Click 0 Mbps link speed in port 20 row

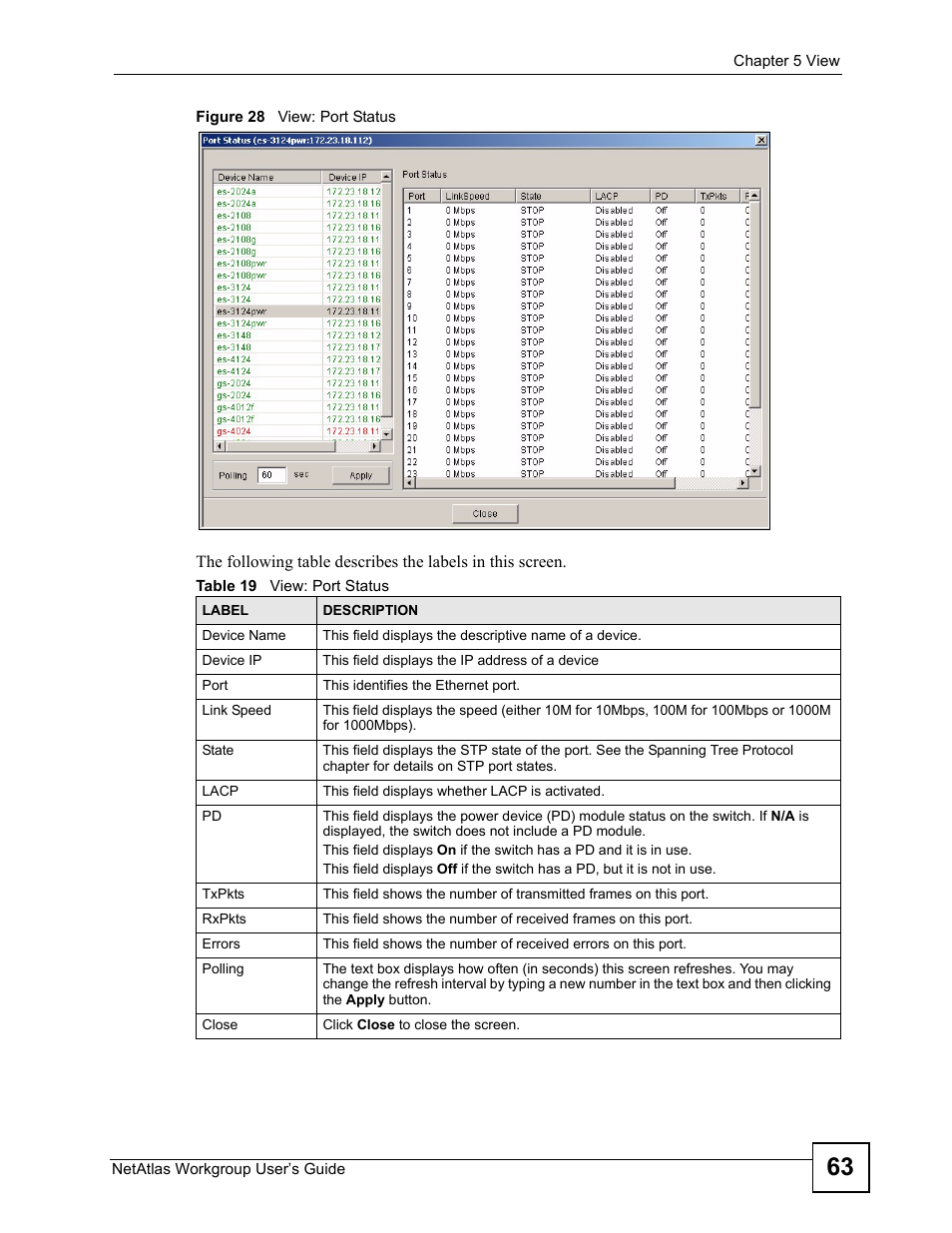(460, 438)
